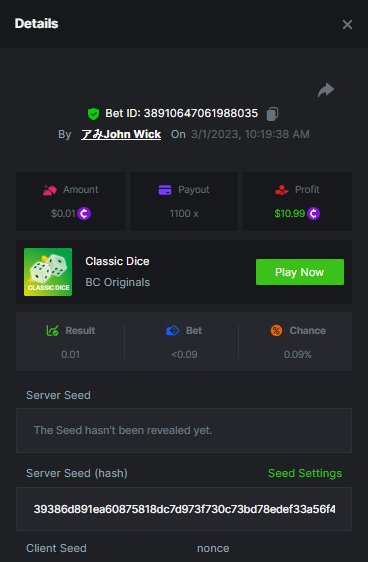
Task: Click the purple currency coin beside Profit
Action: pyautogui.click(x=314, y=214)
